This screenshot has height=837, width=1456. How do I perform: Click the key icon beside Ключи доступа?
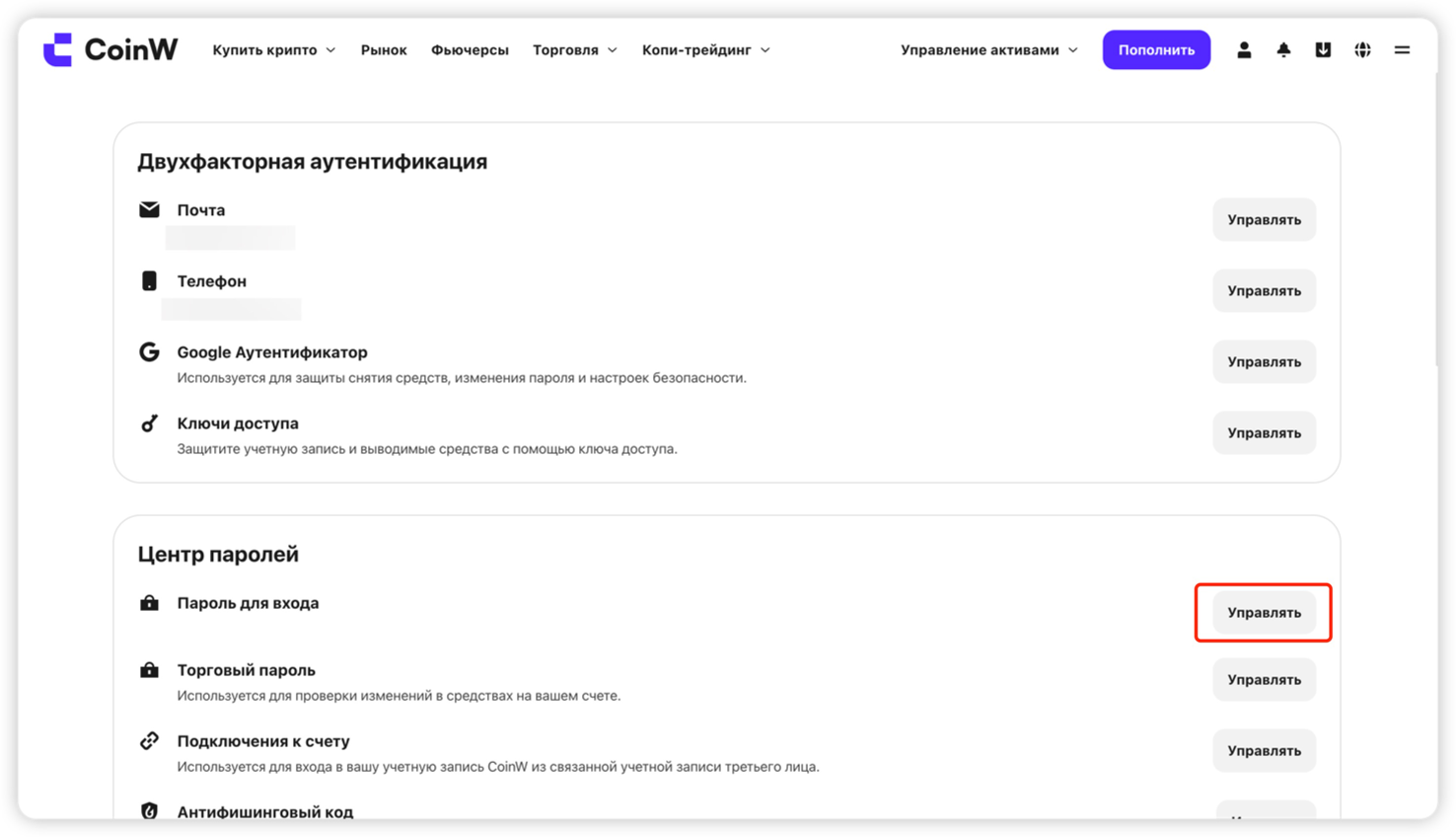149,422
